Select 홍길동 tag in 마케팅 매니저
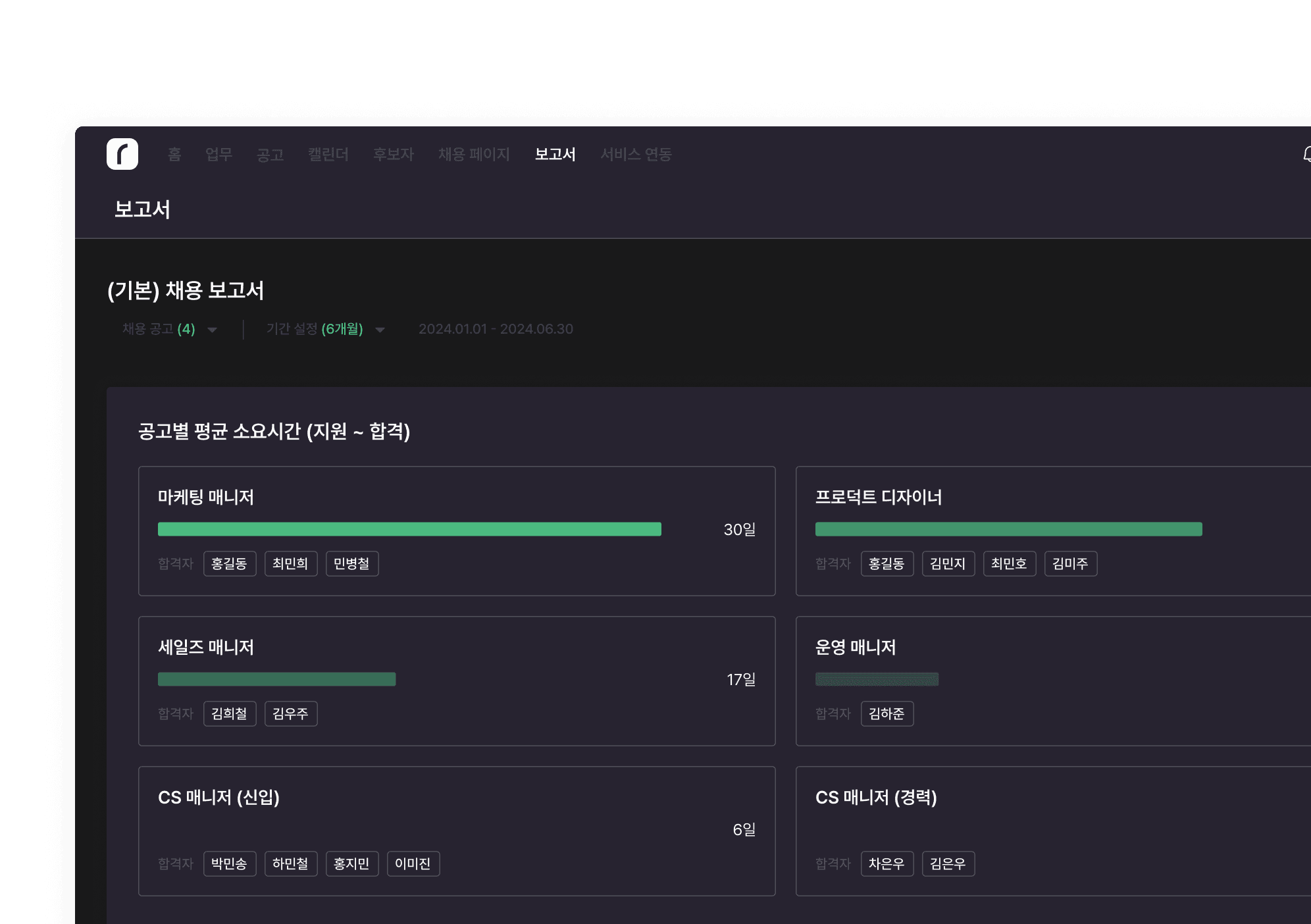The image size is (1311, 924). 230,563
